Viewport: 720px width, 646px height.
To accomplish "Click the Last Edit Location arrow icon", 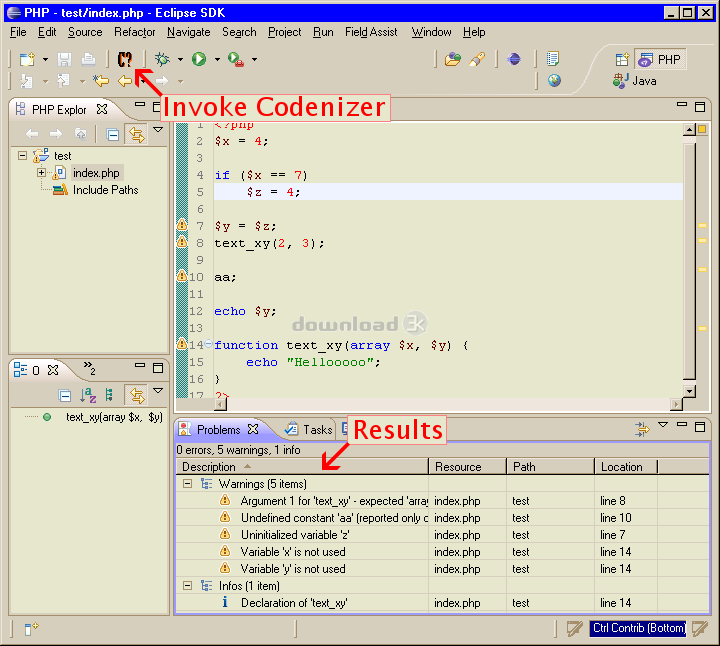I will coord(101,81).
